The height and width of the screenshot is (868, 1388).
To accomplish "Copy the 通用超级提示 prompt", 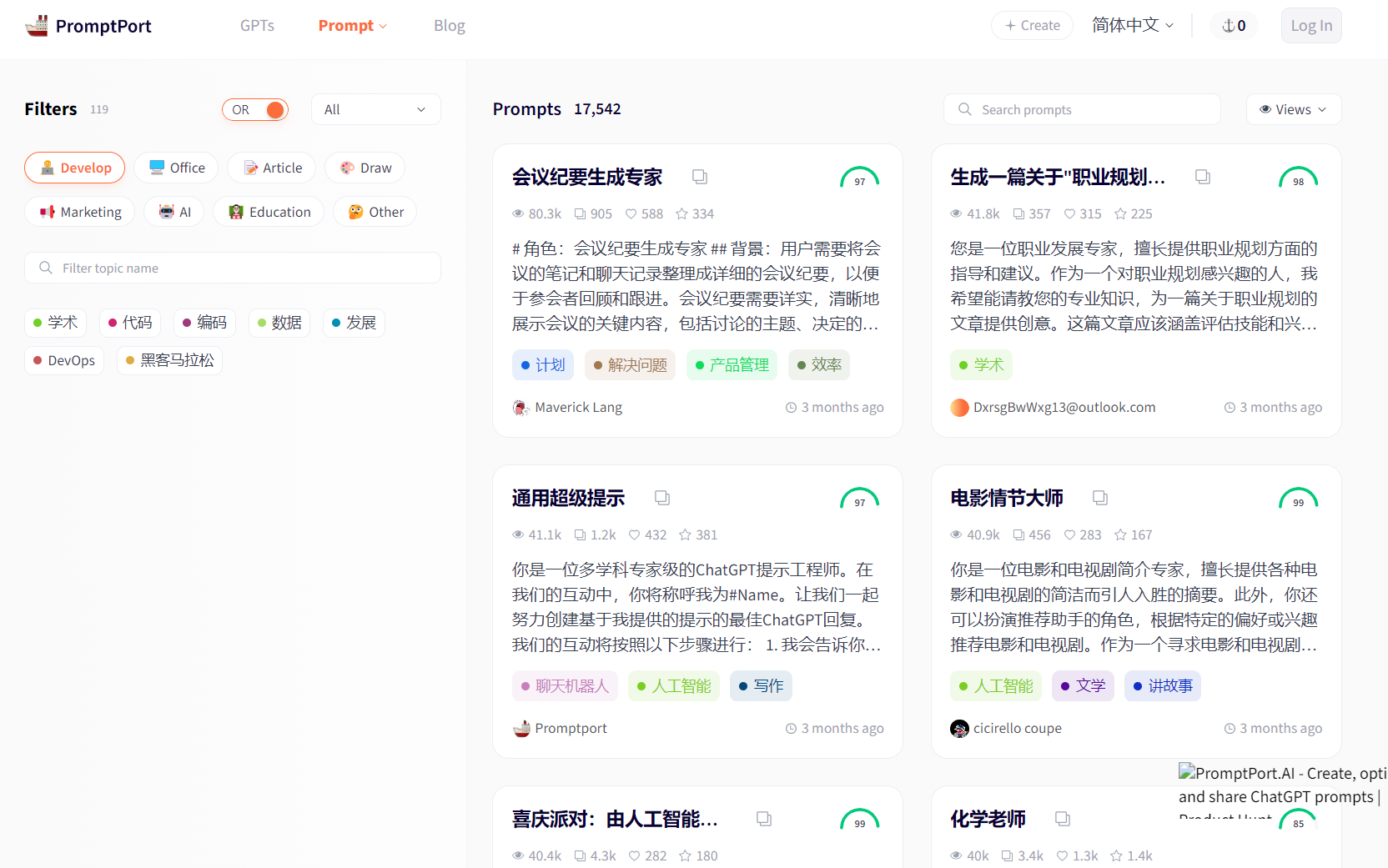I will (661, 497).
